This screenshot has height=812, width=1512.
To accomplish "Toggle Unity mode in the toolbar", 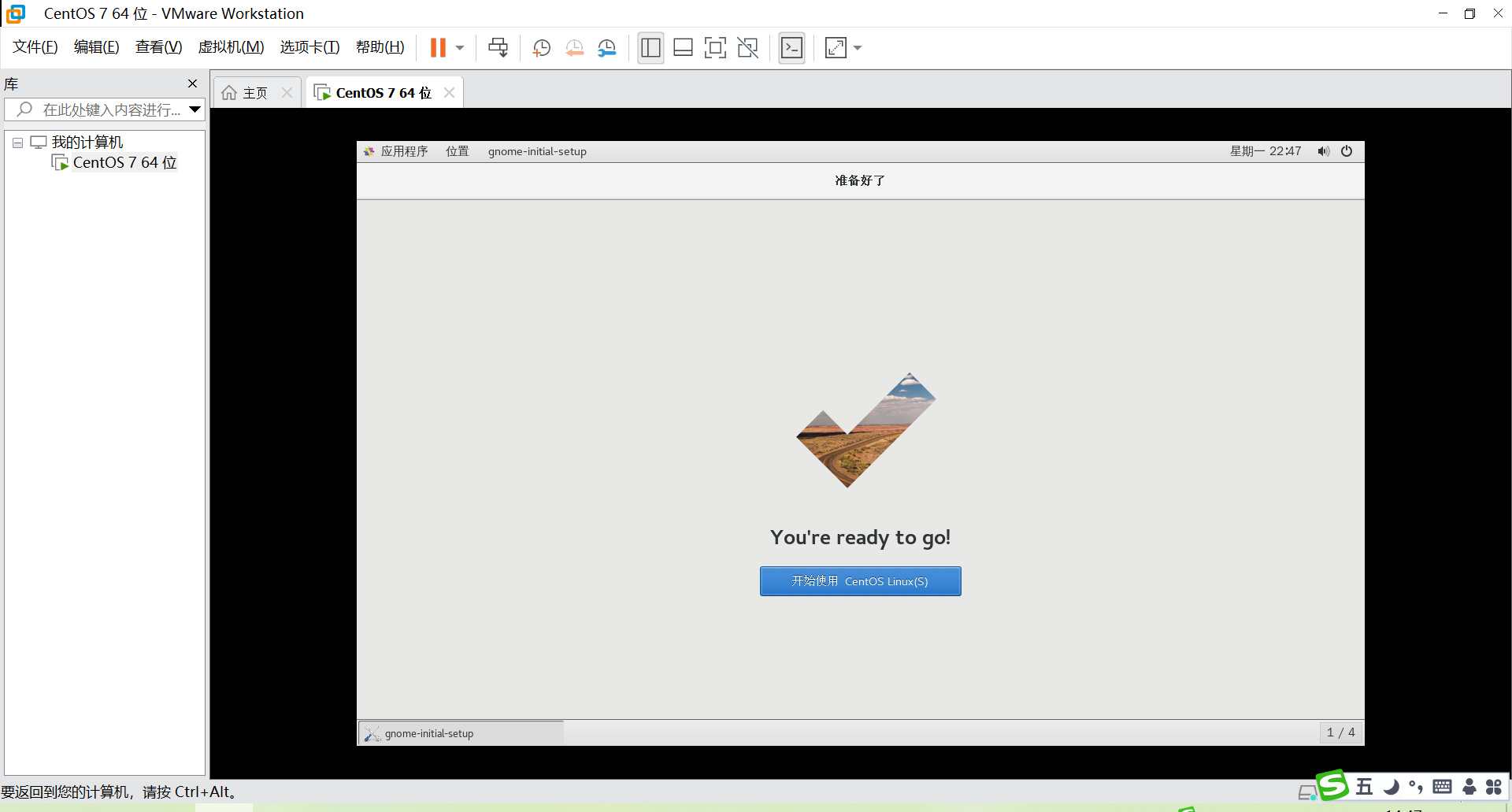I will point(747,48).
